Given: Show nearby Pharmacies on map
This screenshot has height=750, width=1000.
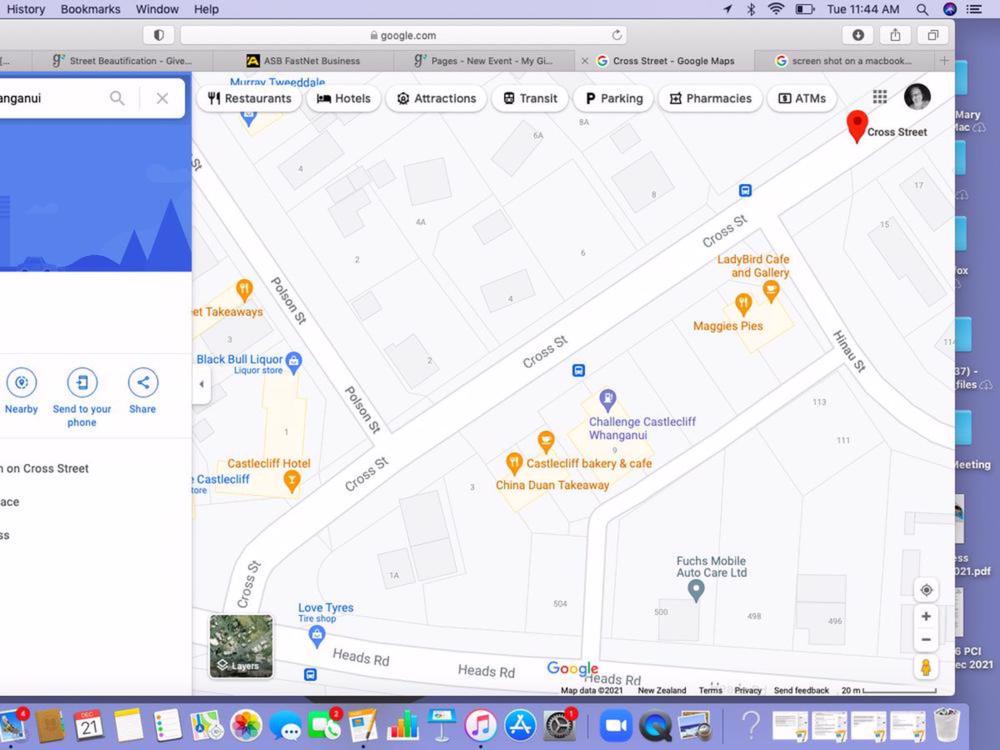Looking at the screenshot, I should click(x=710, y=99).
